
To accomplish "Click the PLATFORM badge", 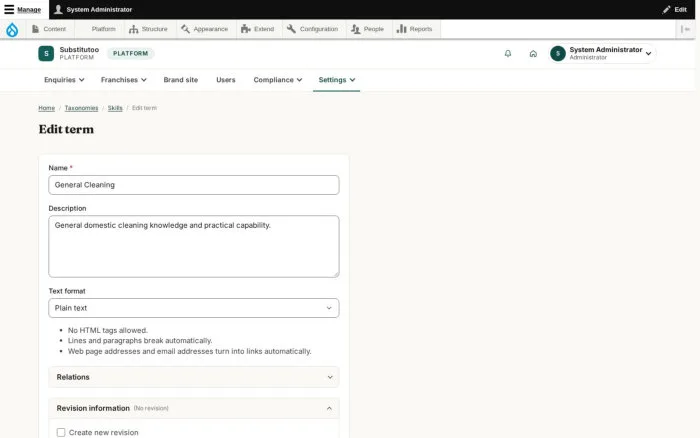I will [130, 54].
